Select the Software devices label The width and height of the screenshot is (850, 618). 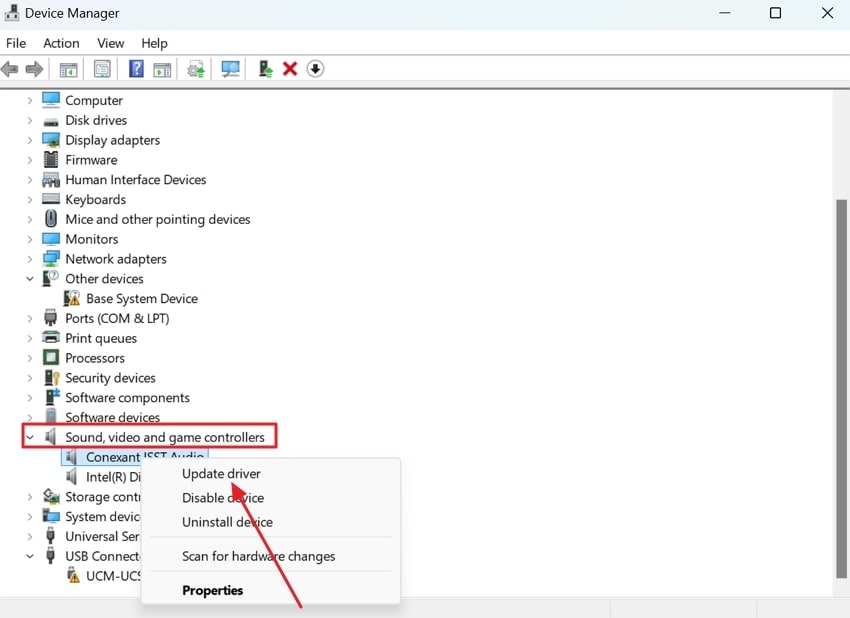(x=112, y=417)
